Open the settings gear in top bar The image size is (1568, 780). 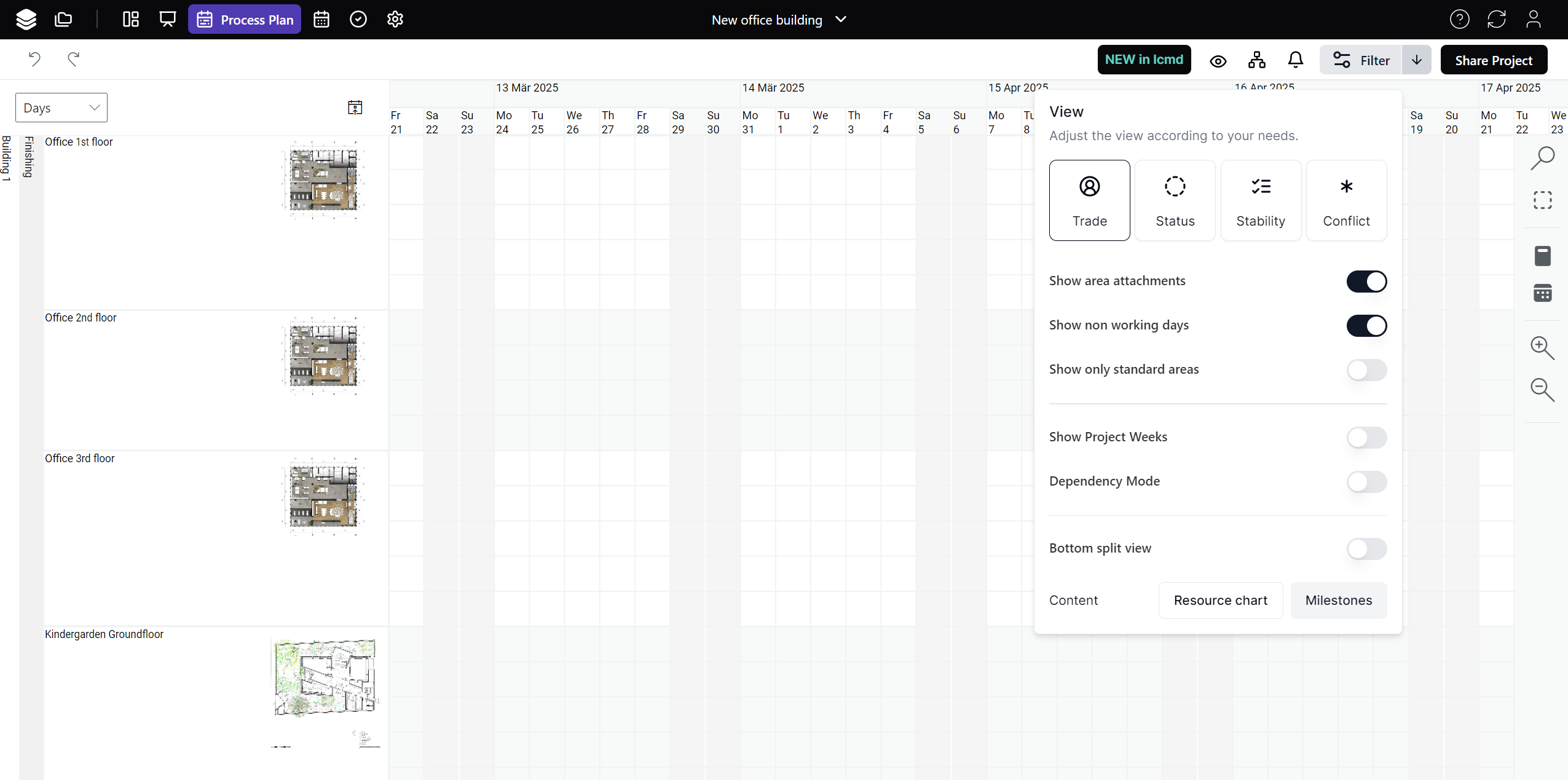click(x=395, y=20)
